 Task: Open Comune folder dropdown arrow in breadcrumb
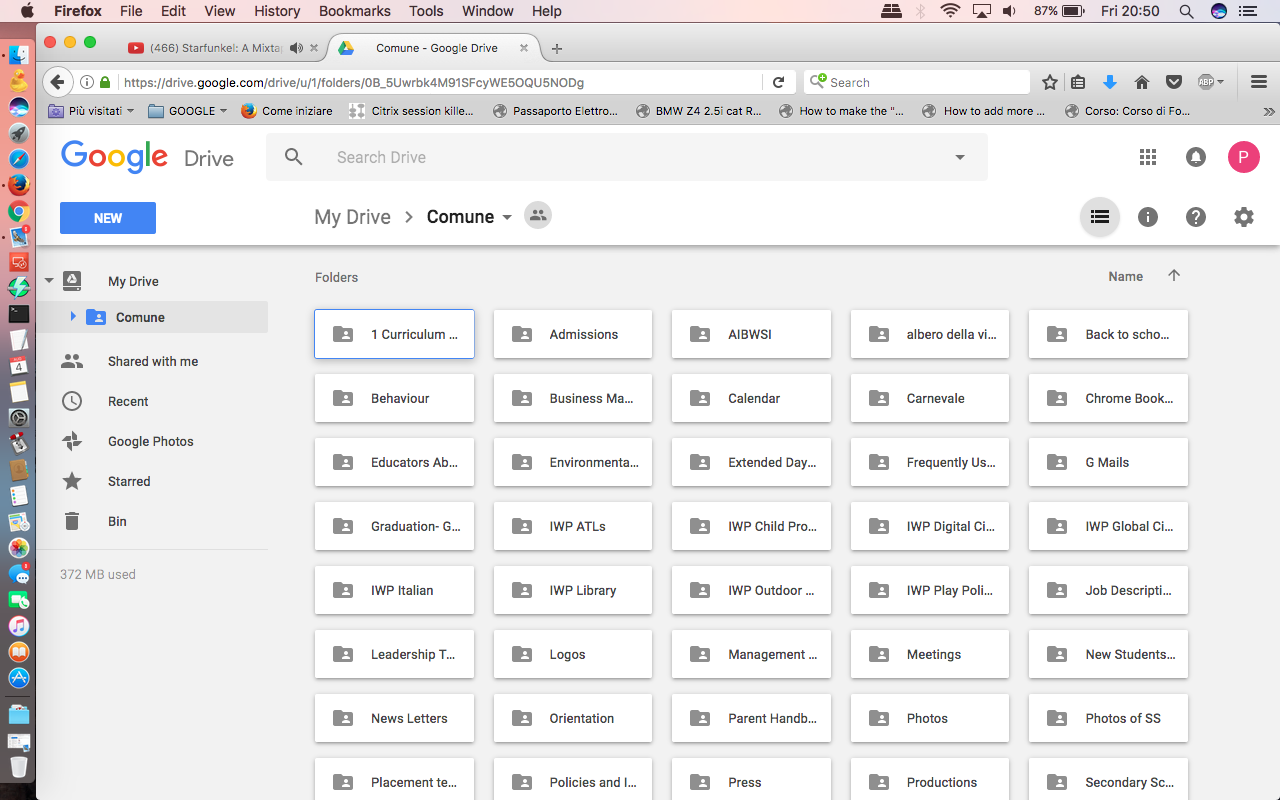(507, 217)
